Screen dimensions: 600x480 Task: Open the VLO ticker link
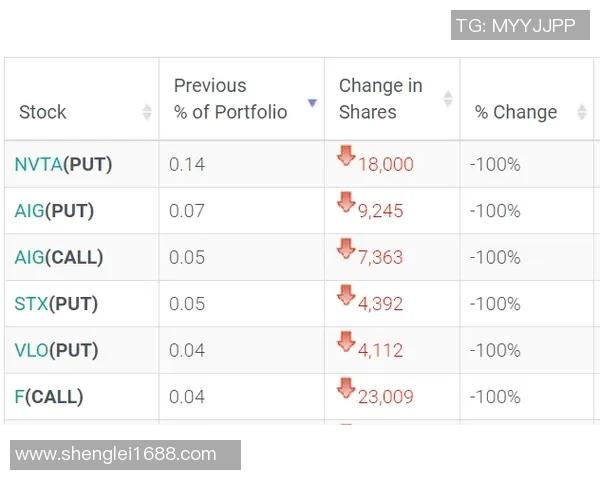tap(32, 350)
